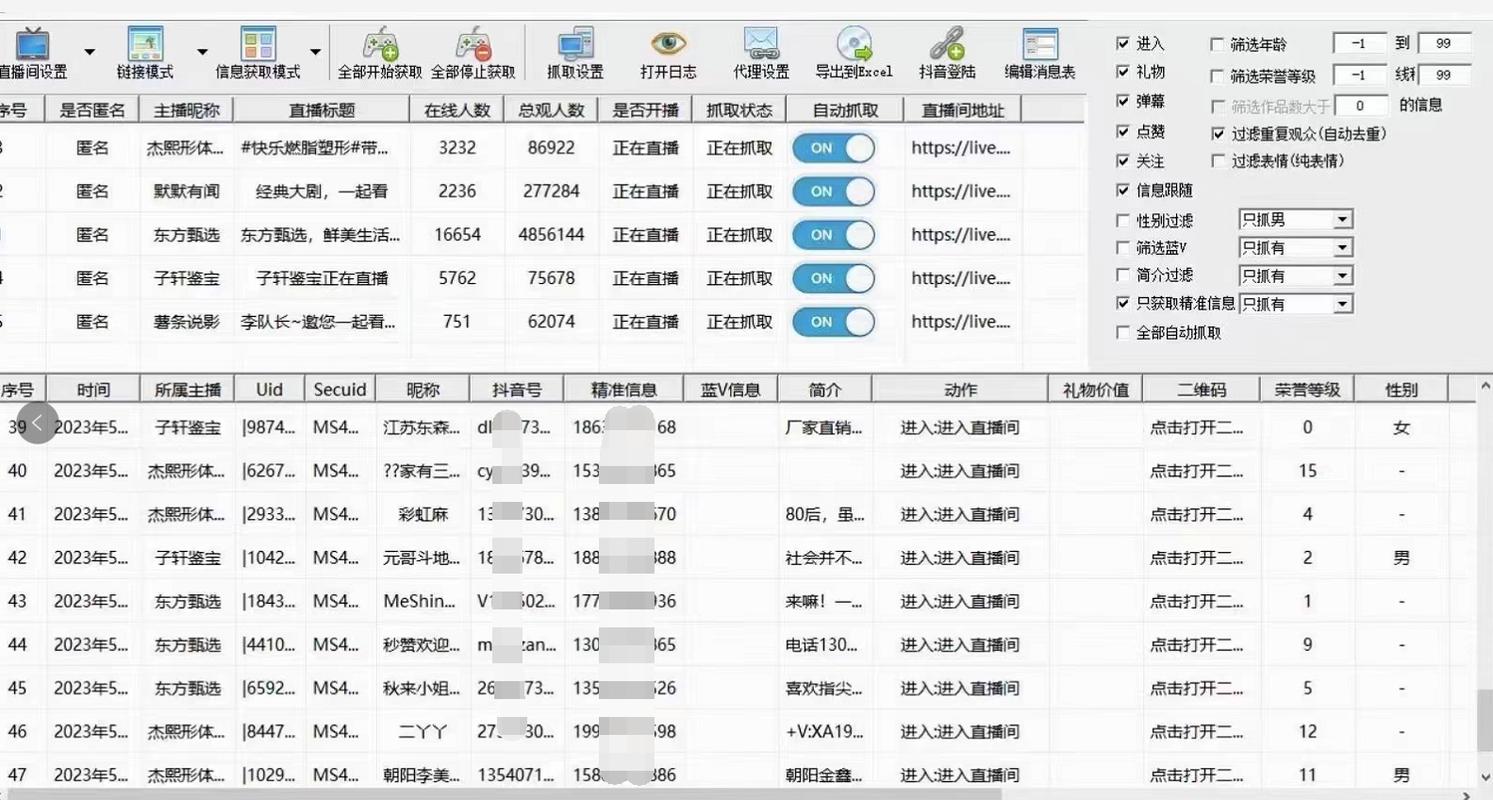Click the 荣誉等级 column header

(x=1307, y=390)
